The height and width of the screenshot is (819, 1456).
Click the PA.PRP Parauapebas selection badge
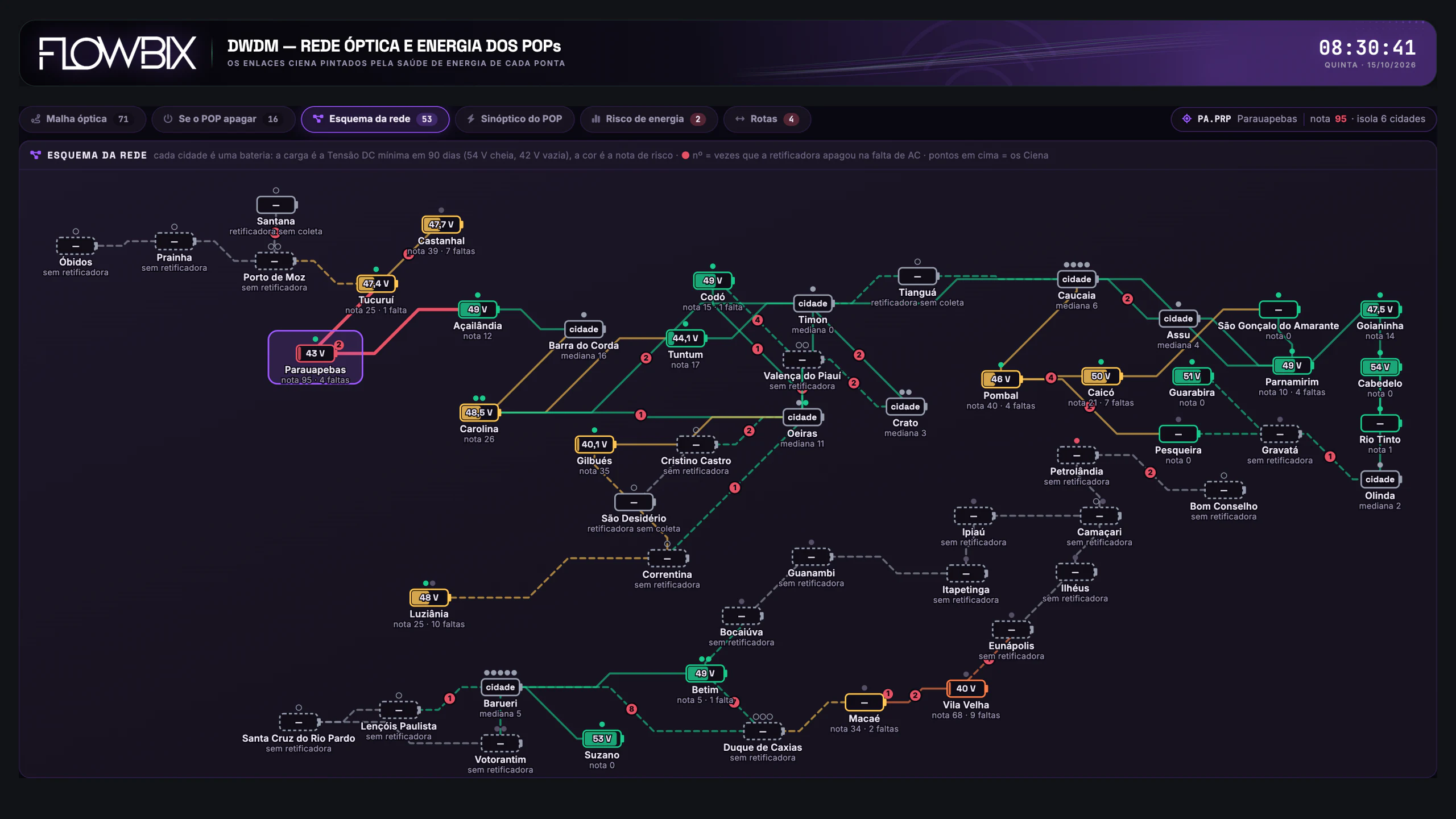pyautogui.click(x=1304, y=119)
